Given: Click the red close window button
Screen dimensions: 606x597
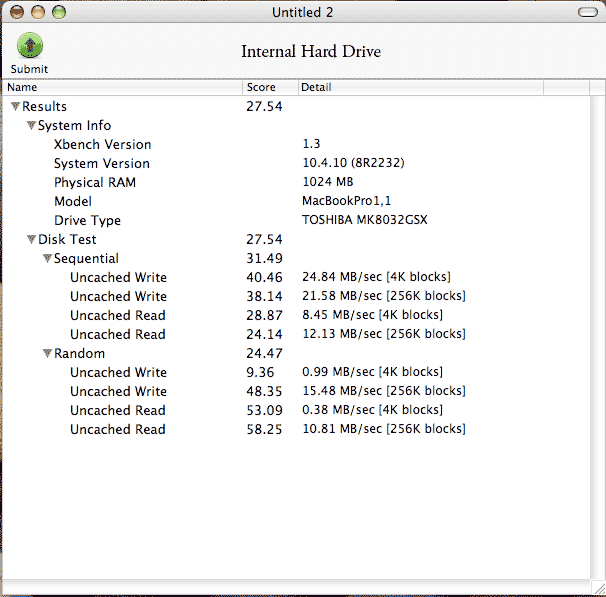Looking at the screenshot, I should (17, 12).
